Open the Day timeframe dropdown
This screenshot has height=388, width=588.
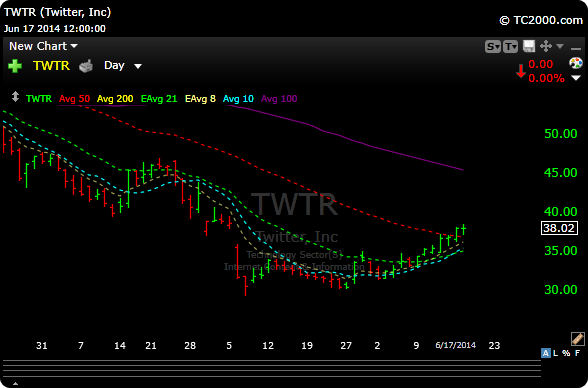point(123,66)
